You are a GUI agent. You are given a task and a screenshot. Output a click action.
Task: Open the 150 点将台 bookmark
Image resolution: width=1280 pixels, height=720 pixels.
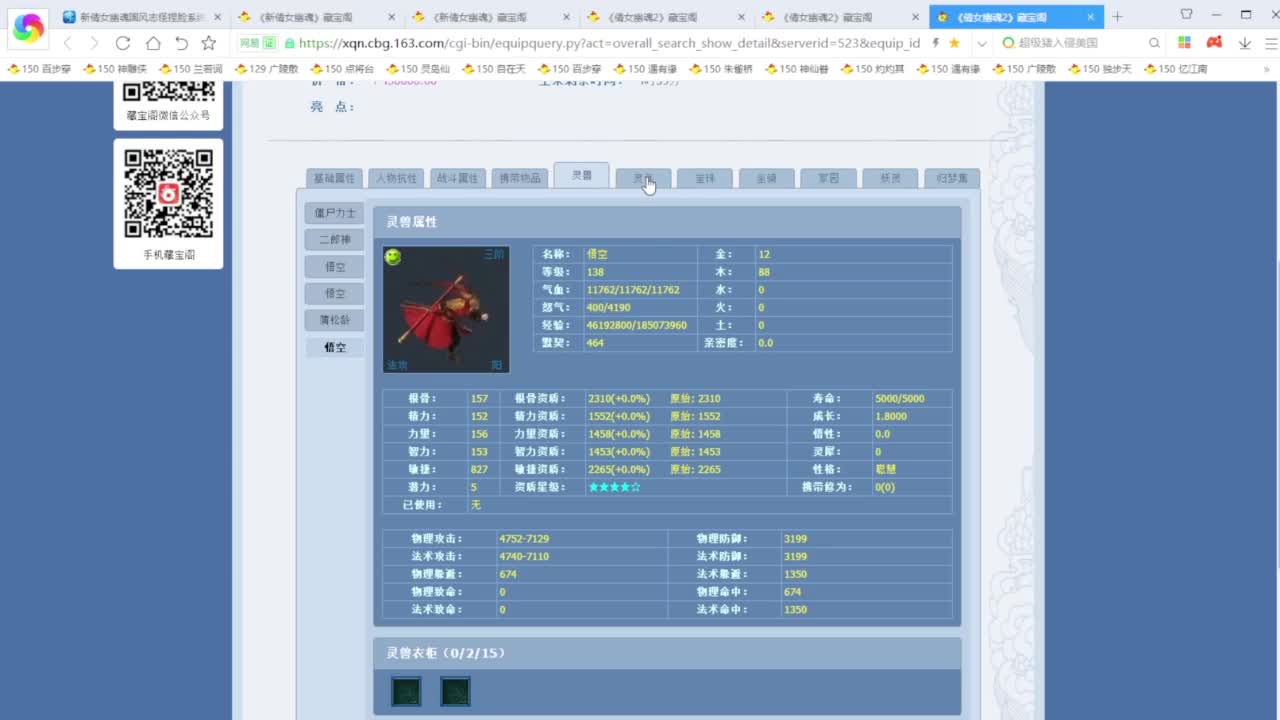[342, 69]
